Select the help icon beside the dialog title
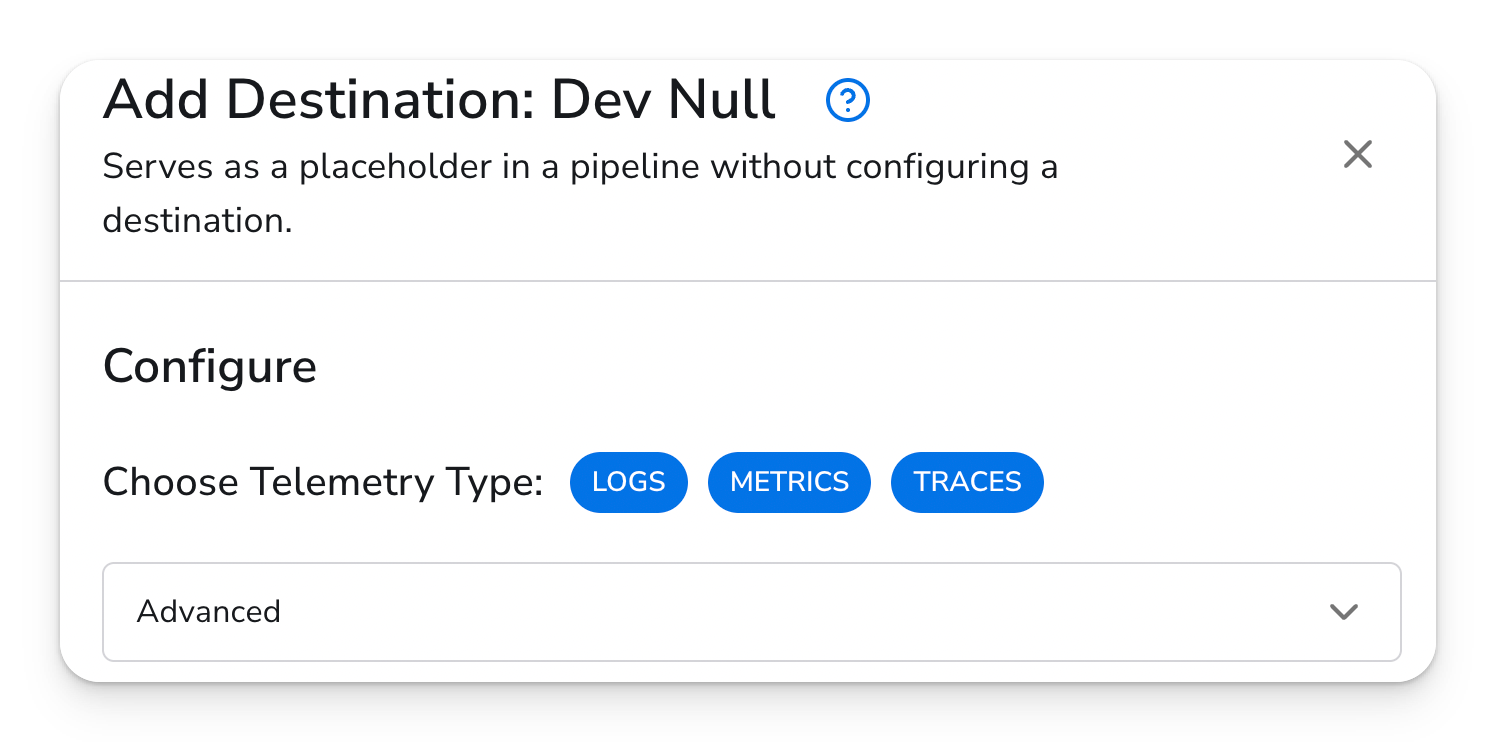This screenshot has width=1496, height=742. (847, 100)
